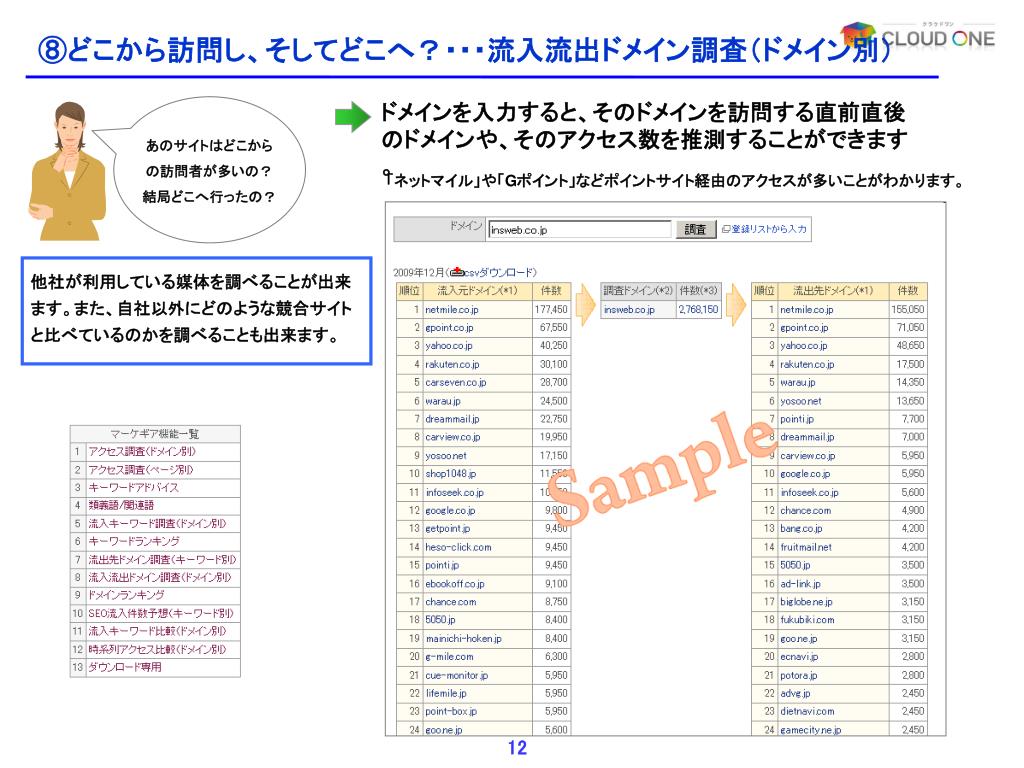Image resolution: width=1024 pixels, height=768 pixels.
Task: Open 流入キーワード調査(ドメイン別) in the feature list
Action: tap(157, 523)
